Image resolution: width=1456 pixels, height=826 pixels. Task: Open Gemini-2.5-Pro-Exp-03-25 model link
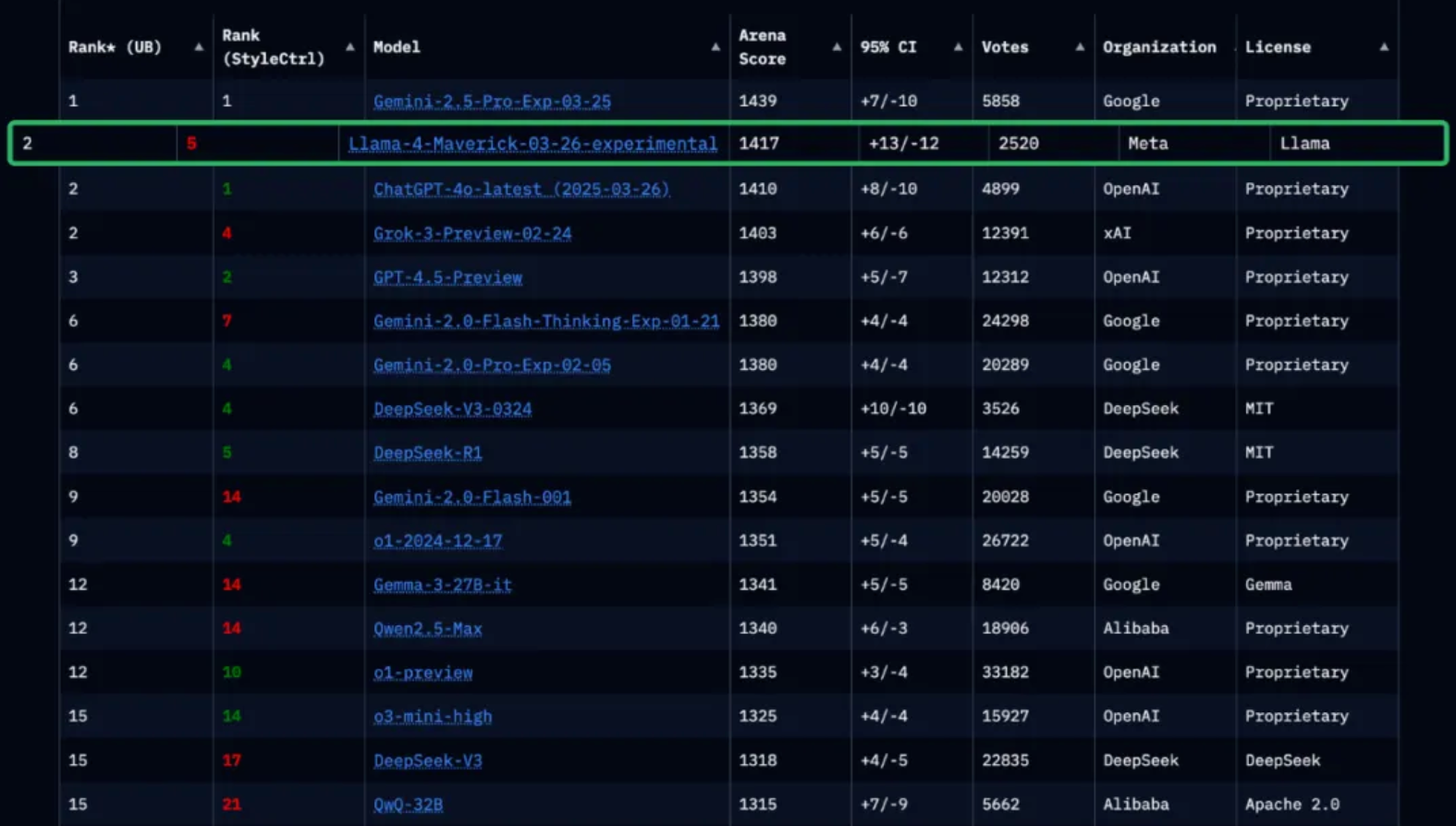pos(492,101)
